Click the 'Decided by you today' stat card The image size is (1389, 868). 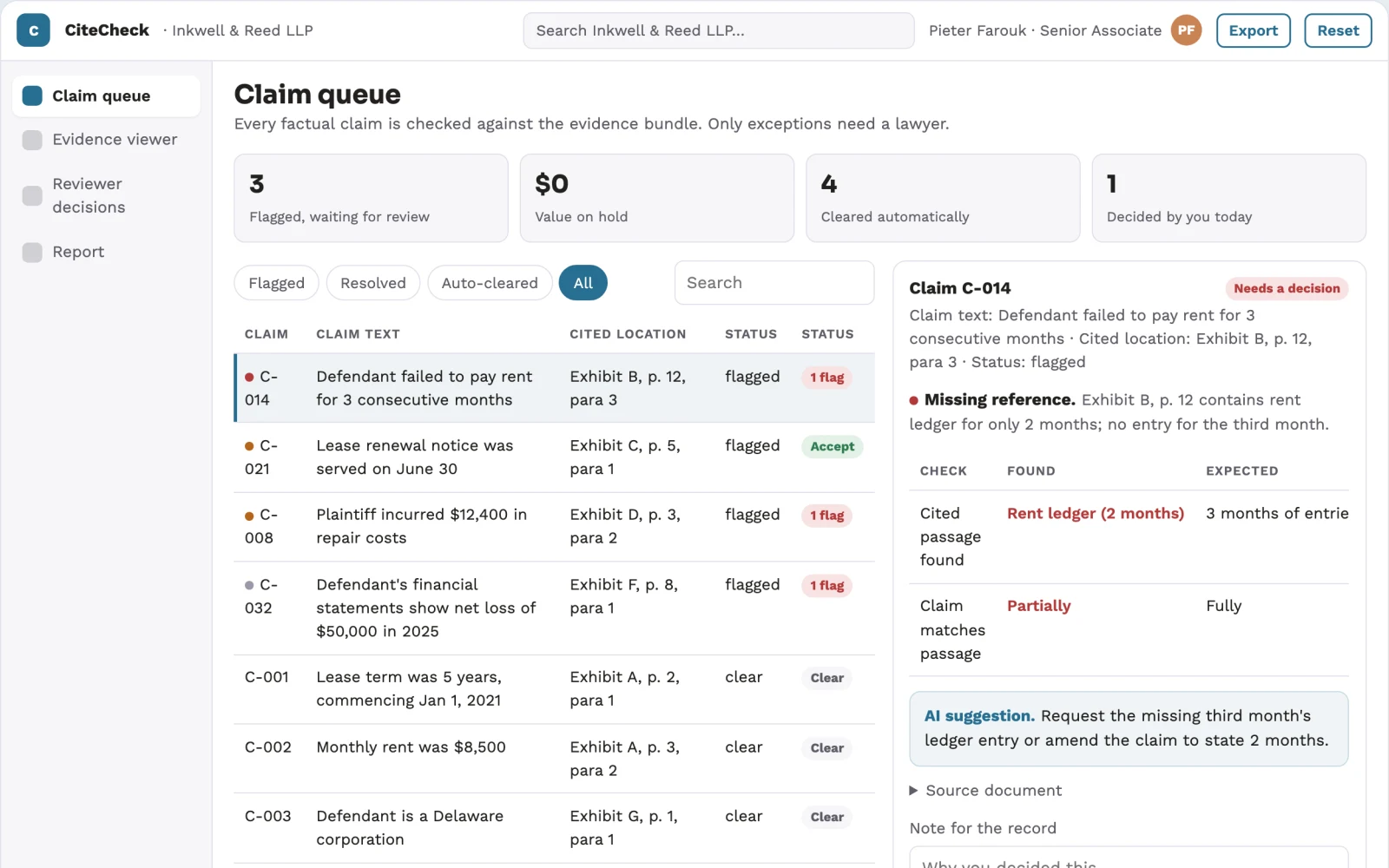click(x=1228, y=198)
